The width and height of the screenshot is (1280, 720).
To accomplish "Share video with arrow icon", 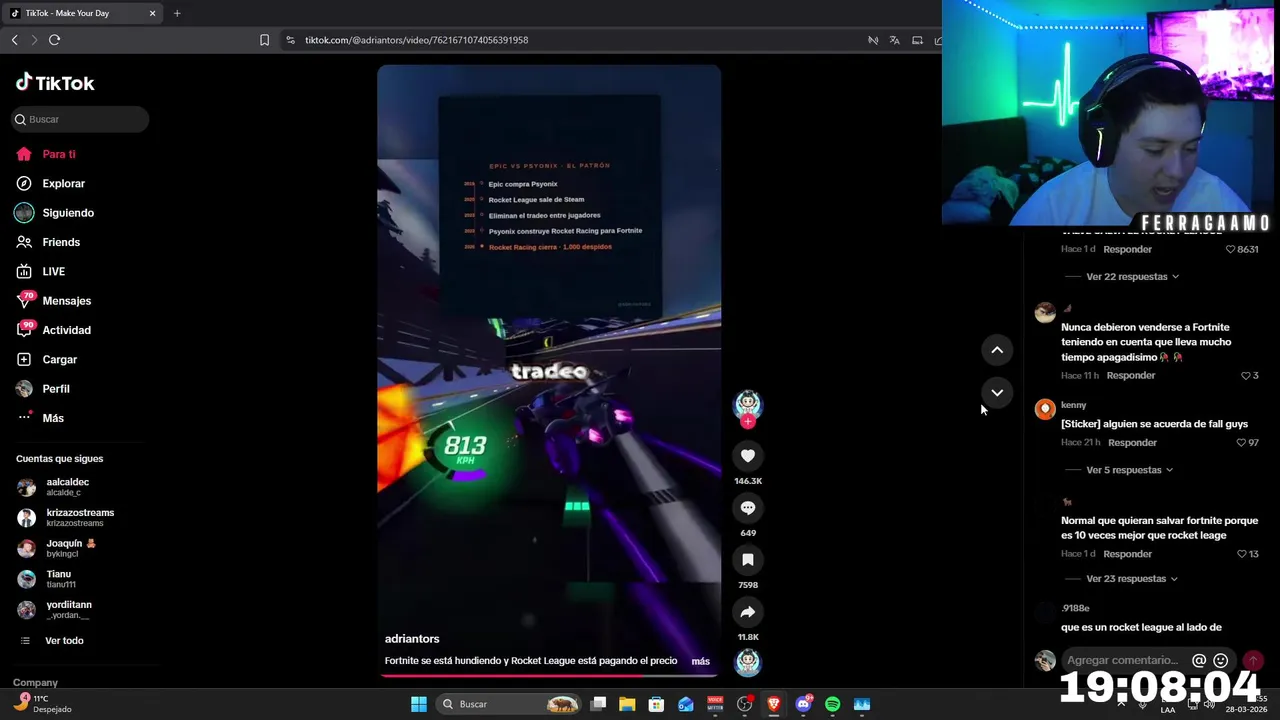I will pos(748,612).
